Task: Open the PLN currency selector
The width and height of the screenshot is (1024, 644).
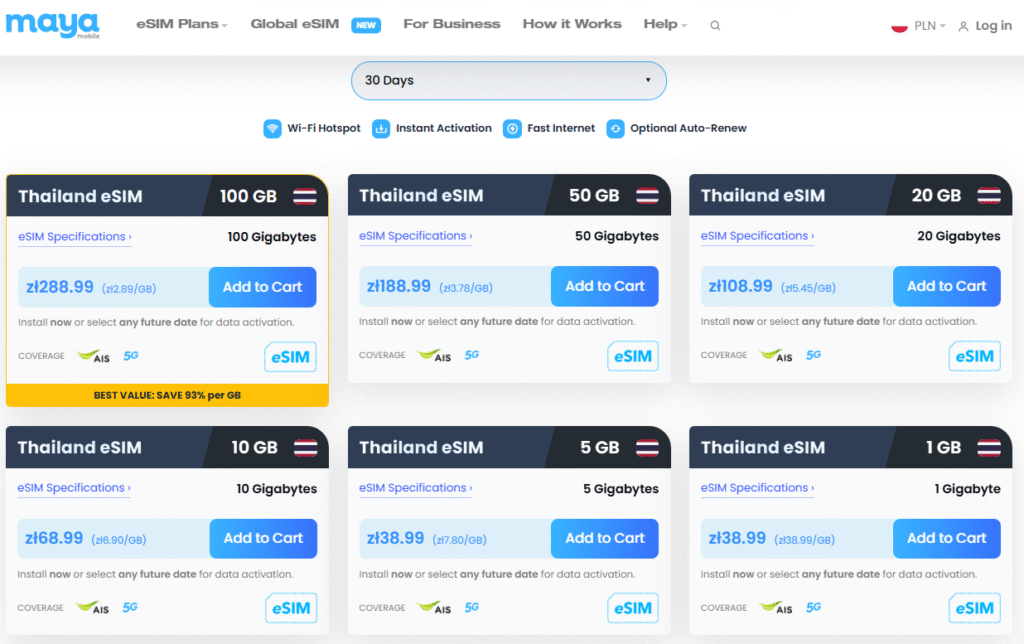Action: click(x=929, y=26)
